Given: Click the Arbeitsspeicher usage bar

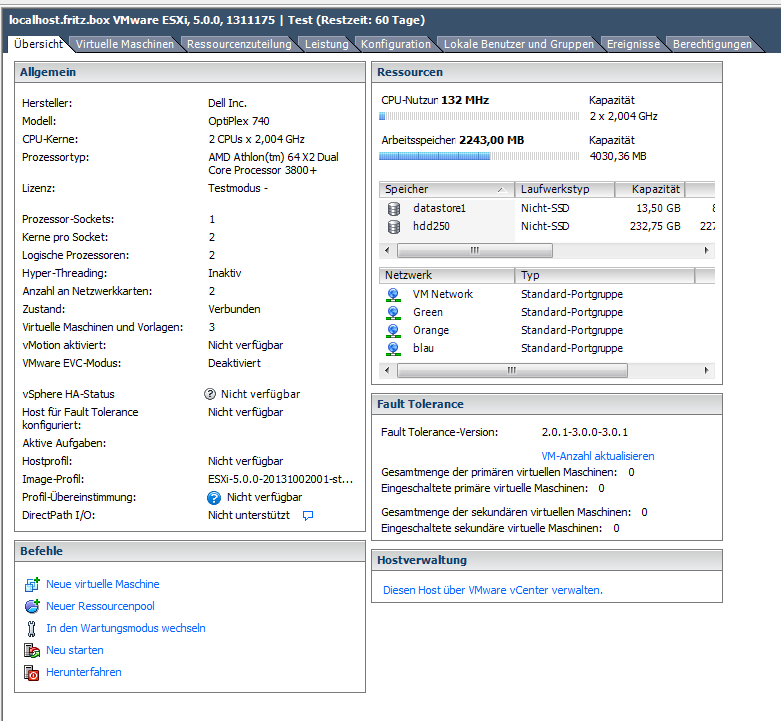Looking at the screenshot, I should [479, 156].
